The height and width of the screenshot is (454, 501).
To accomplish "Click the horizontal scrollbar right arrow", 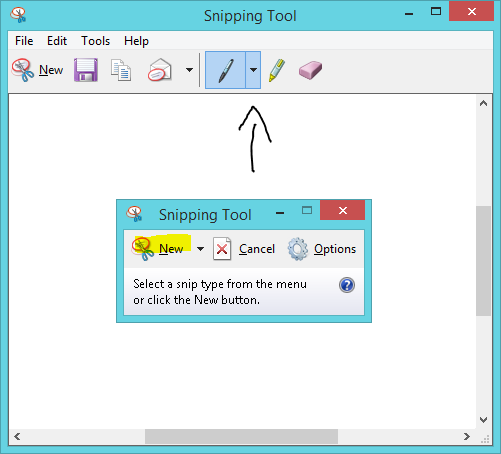I will point(467,436).
